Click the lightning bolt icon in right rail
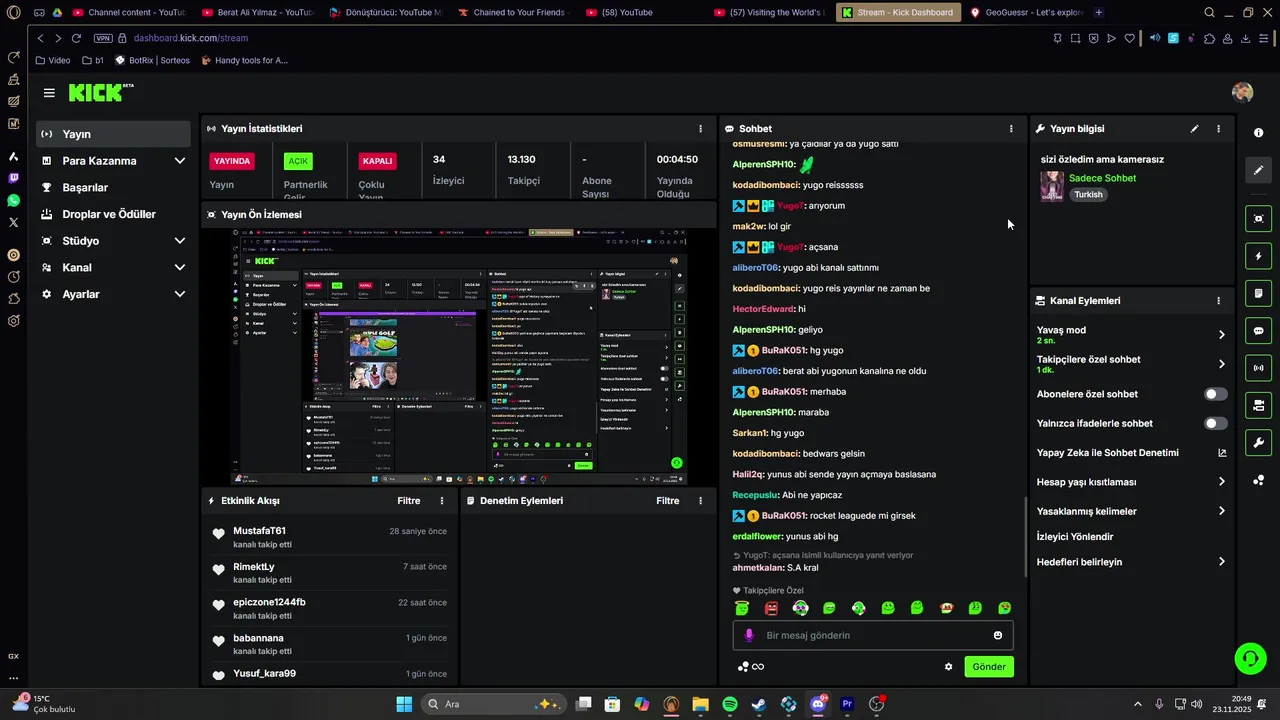Screen dimensions: 1280x720 [x=1258, y=256]
